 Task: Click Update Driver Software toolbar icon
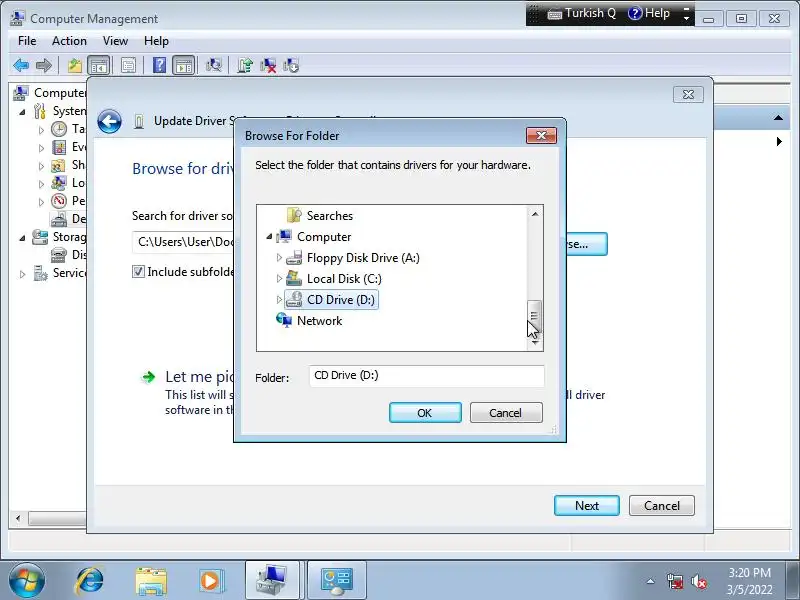click(x=245, y=65)
